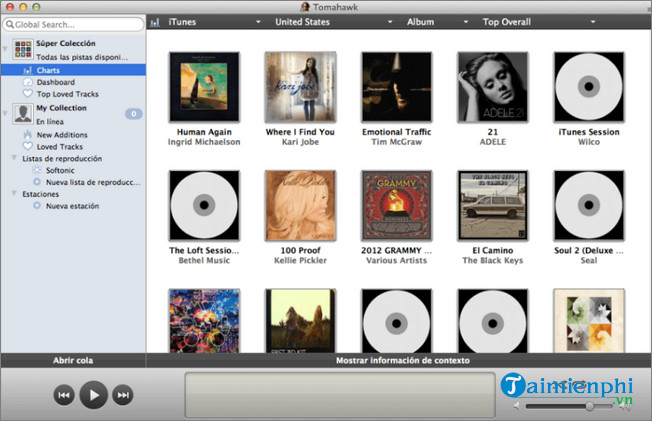Viewport: 652px width, 421px height.
Task: Click the My Collection avatar icon
Action: click(x=22, y=113)
